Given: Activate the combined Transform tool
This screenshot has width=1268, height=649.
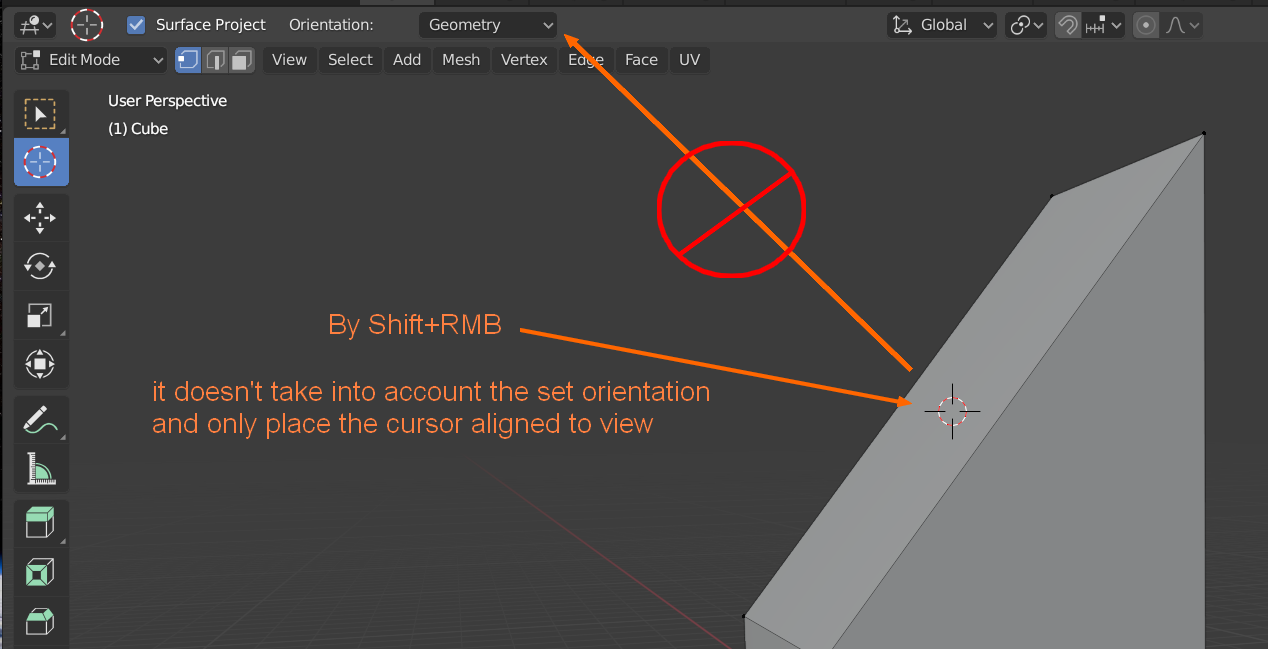Looking at the screenshot, I should pos(41,363).
